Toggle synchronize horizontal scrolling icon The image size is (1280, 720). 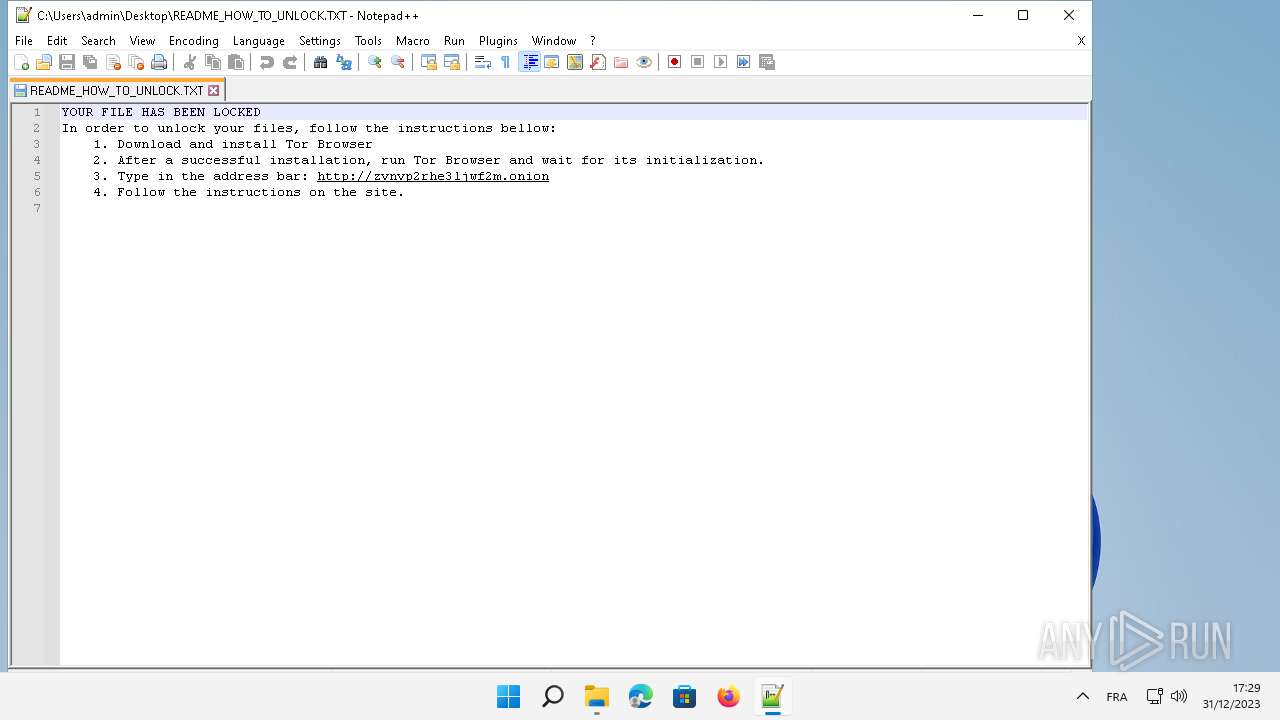tap(452, 62)
